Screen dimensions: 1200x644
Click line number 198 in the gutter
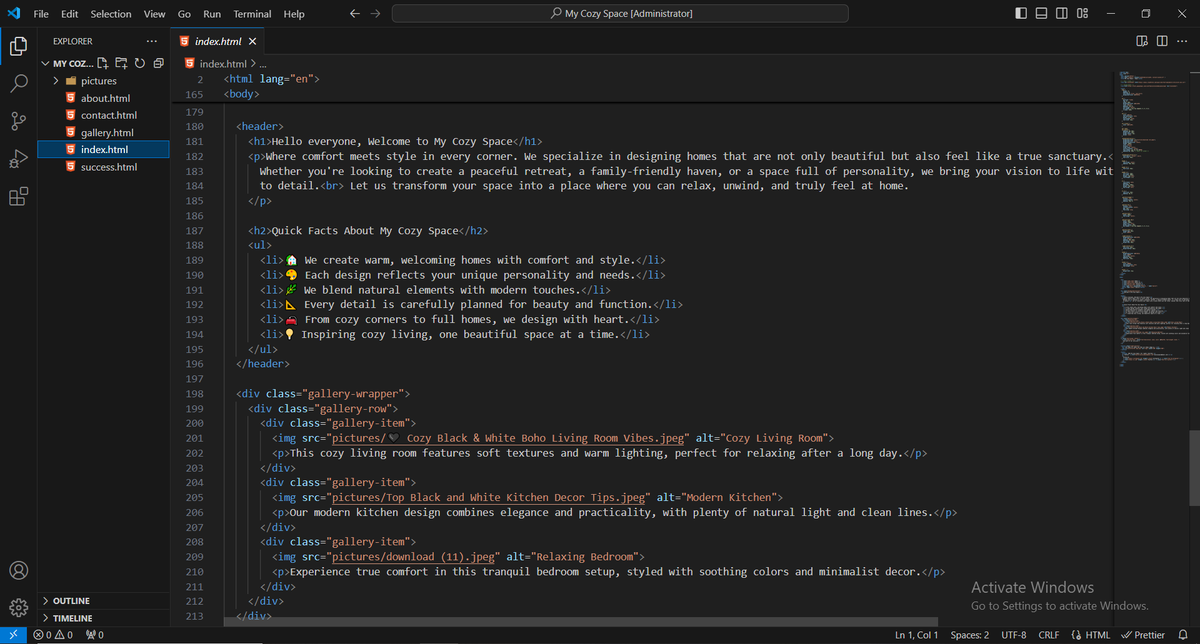point(195,394)
